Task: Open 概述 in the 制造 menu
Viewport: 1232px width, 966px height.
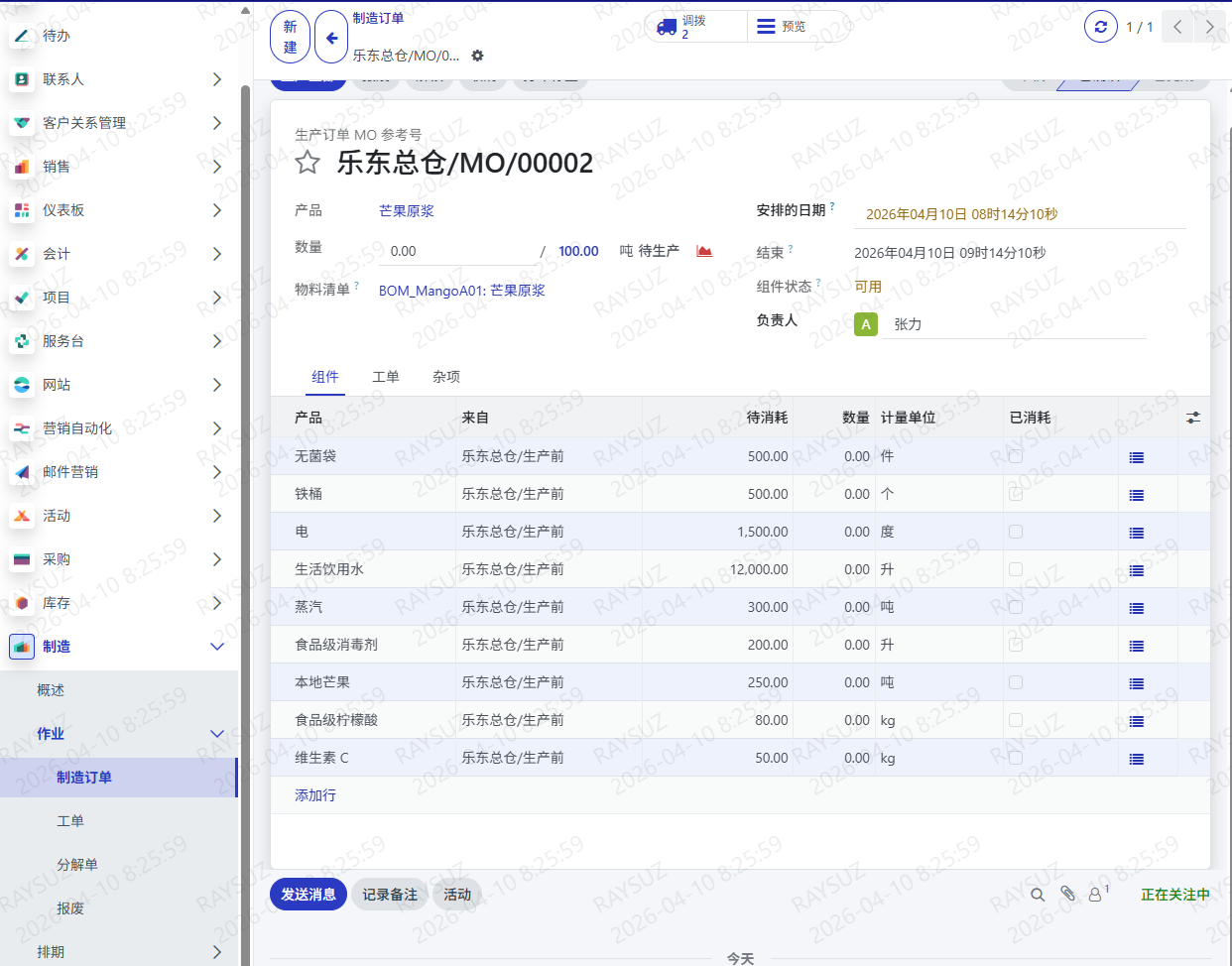Action: [51, 690]
